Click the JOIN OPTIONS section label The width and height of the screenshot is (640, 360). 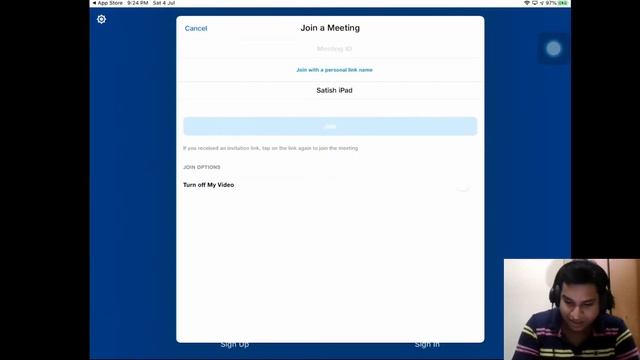202,167
